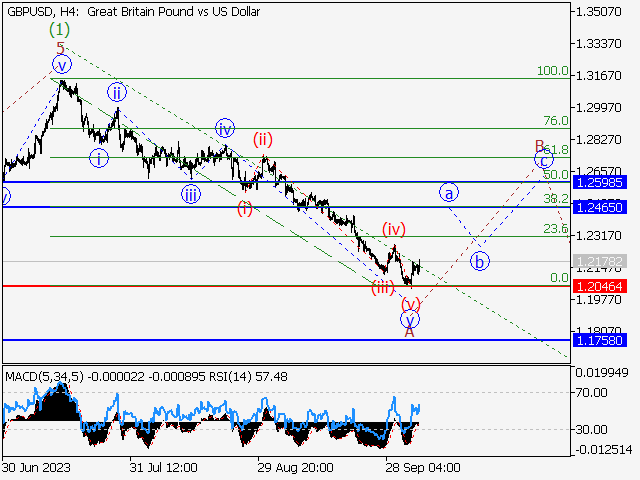
Task: Select the Fibonacci 50.0 level label
Action: 556,175
